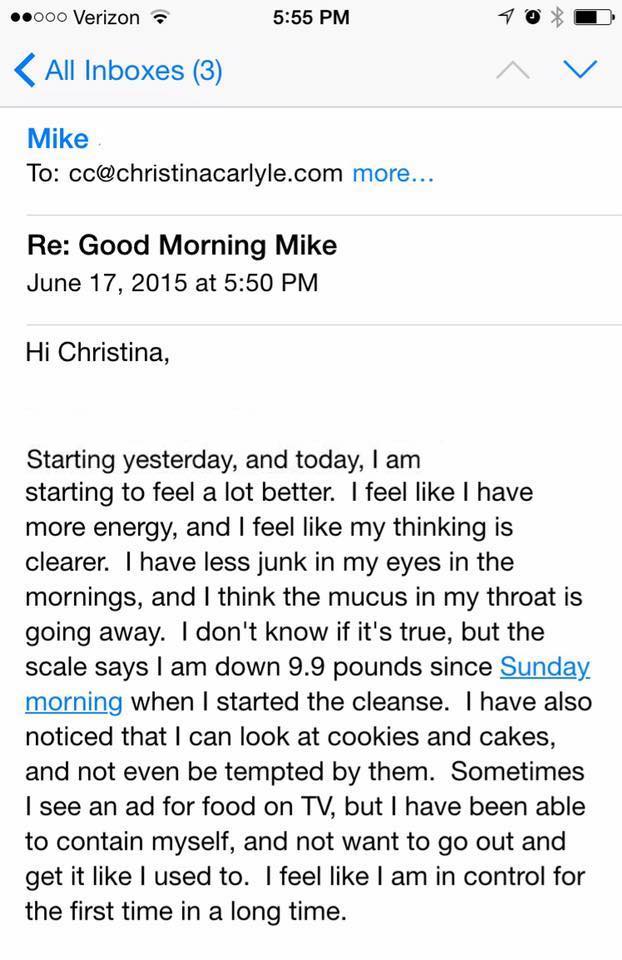Open the underlined Sunday date link

click(545, 668)
